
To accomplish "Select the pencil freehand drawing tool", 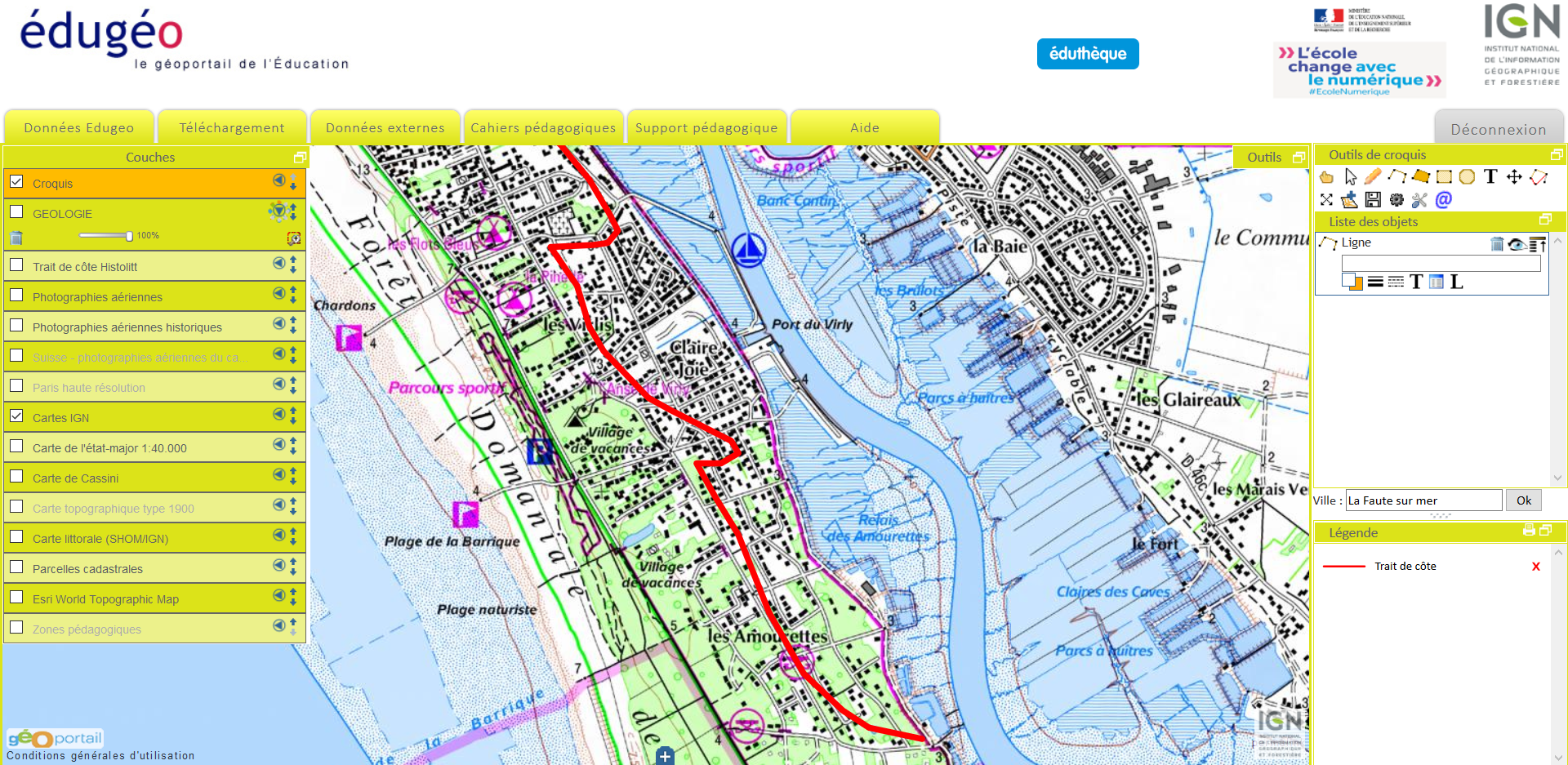I will pos(1373,176).
